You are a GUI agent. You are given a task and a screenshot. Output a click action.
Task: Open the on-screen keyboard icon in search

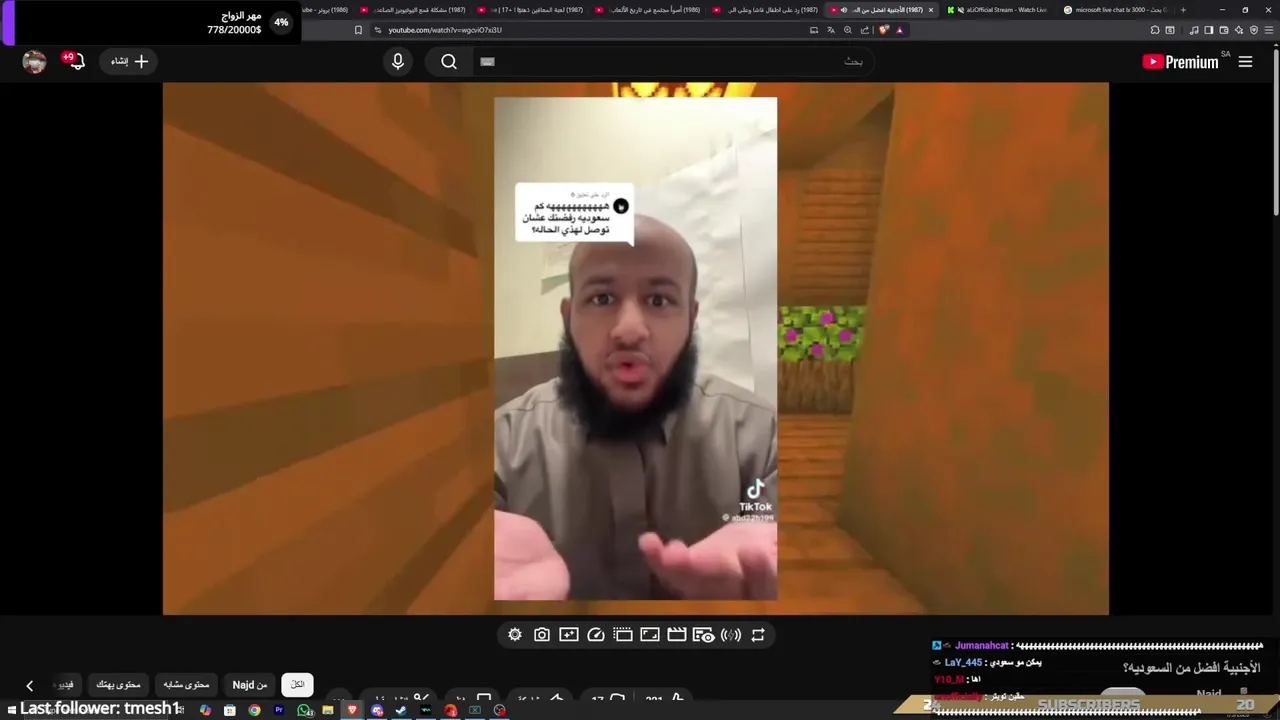coord(487,62)
